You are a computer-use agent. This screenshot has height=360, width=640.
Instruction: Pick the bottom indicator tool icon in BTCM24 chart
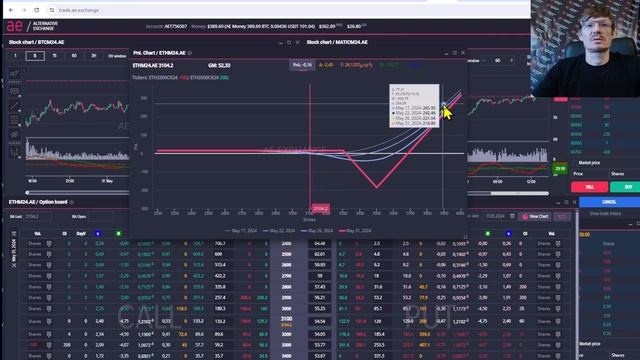tap(14, 153)
